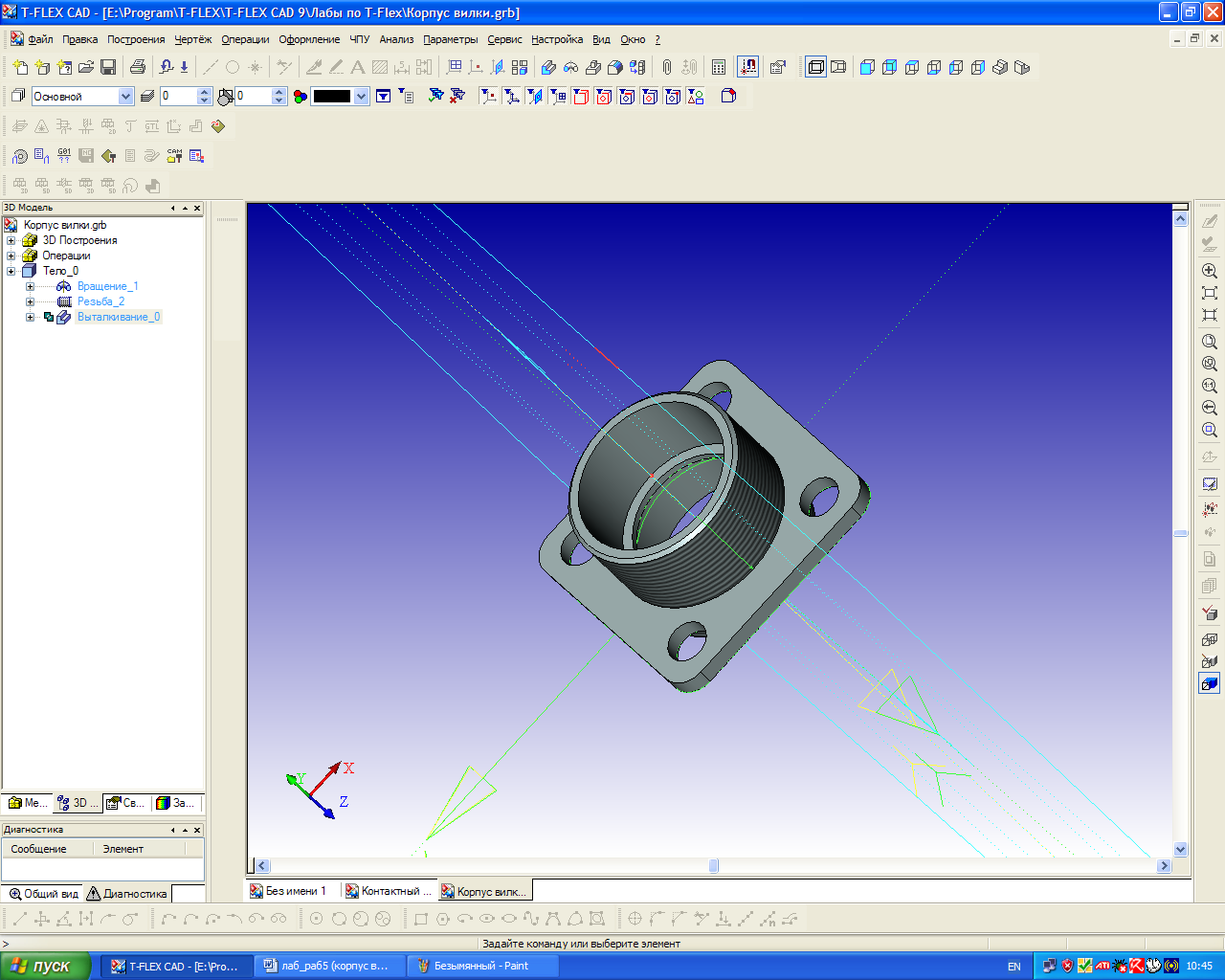Toggle the object snap magnet button
1225x980 pixels.
pyautogui.click(x=748, y=67)
